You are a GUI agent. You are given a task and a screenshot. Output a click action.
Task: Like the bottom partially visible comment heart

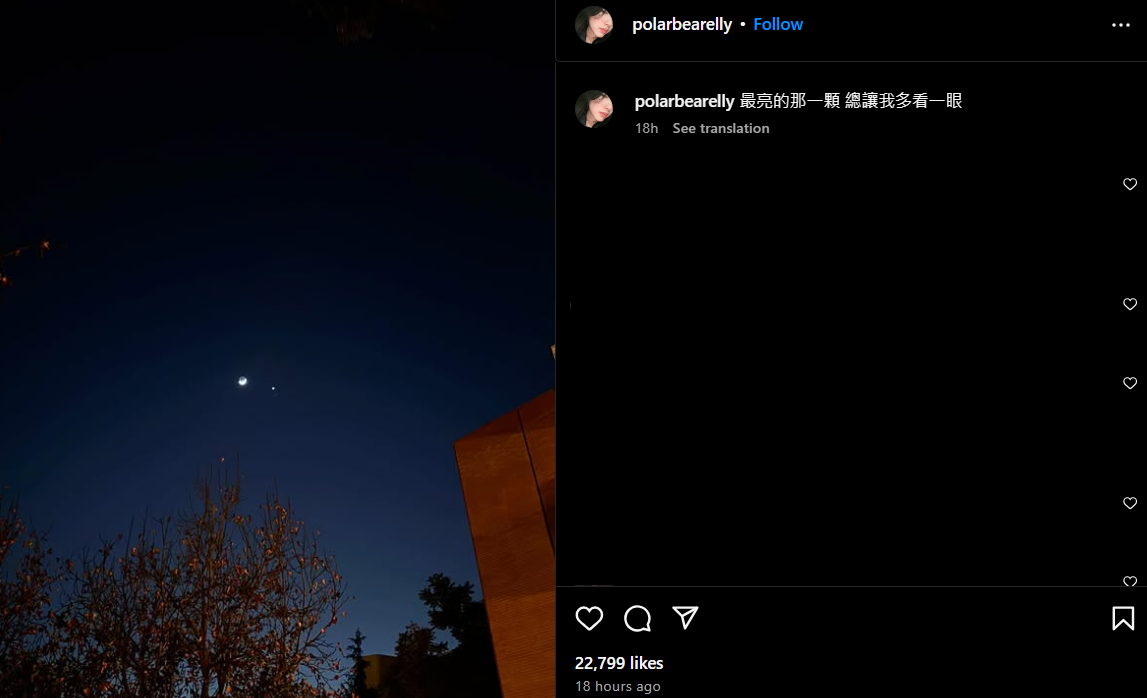pos(1129,581)
